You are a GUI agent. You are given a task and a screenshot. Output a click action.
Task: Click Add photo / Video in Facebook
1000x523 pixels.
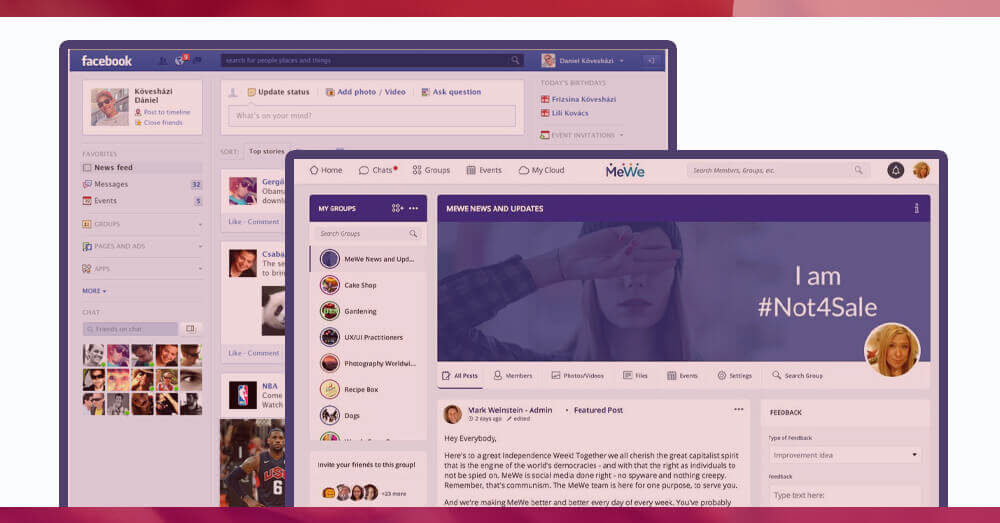tap(365, 92)
